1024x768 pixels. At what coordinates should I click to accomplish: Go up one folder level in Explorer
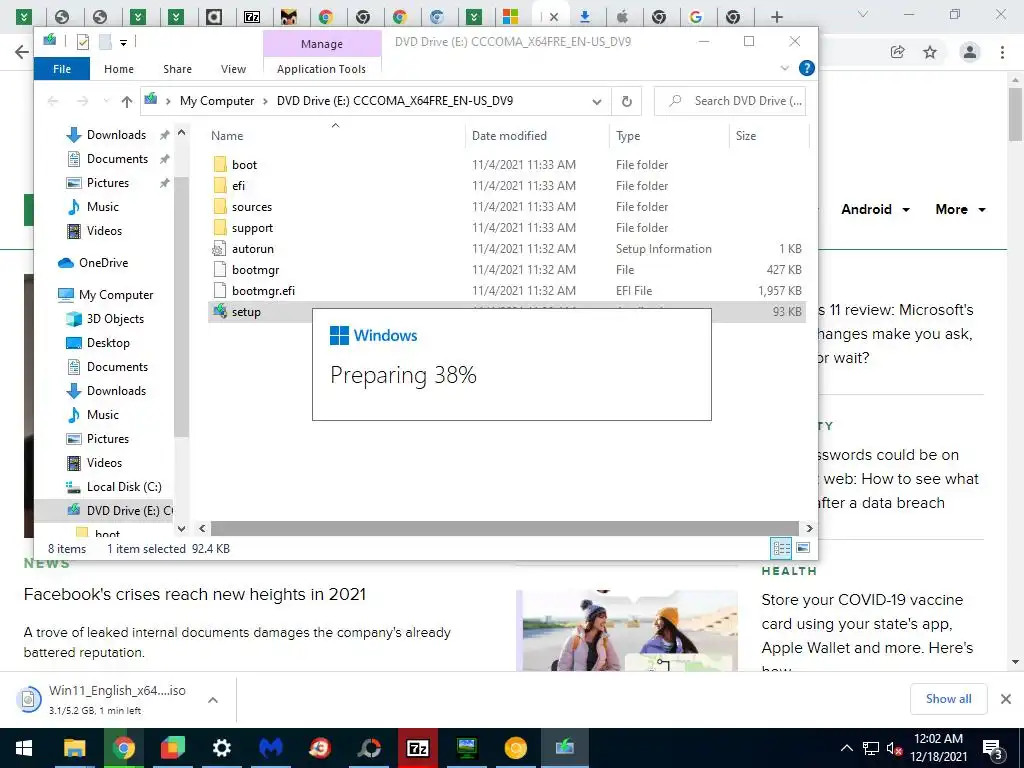pos(127,101)
